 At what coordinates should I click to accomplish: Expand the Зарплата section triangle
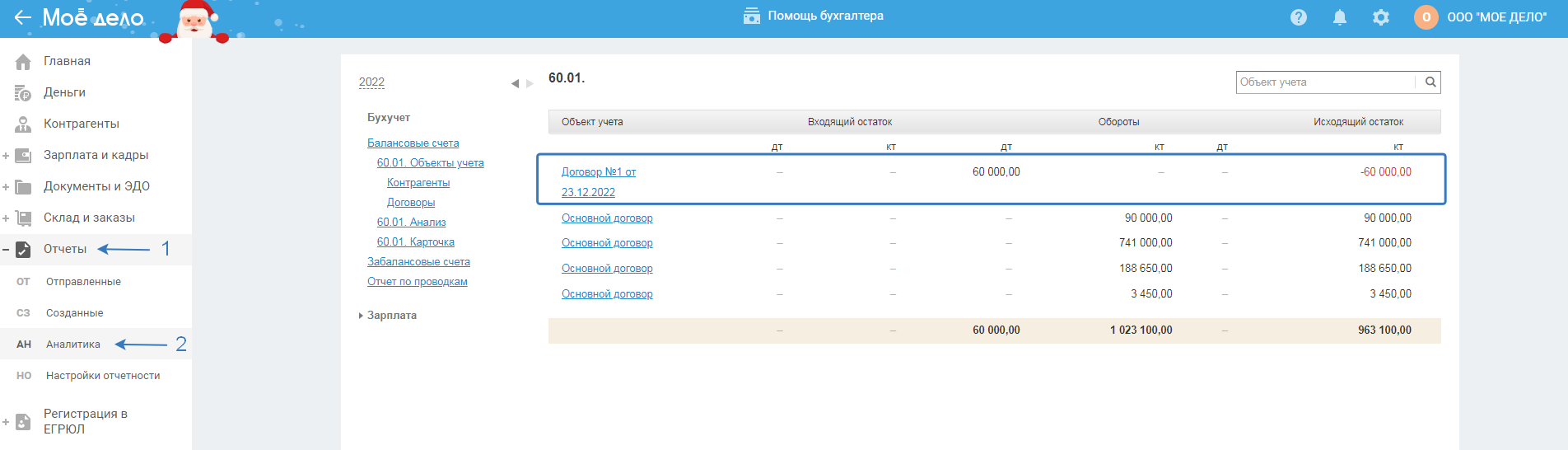361,316
